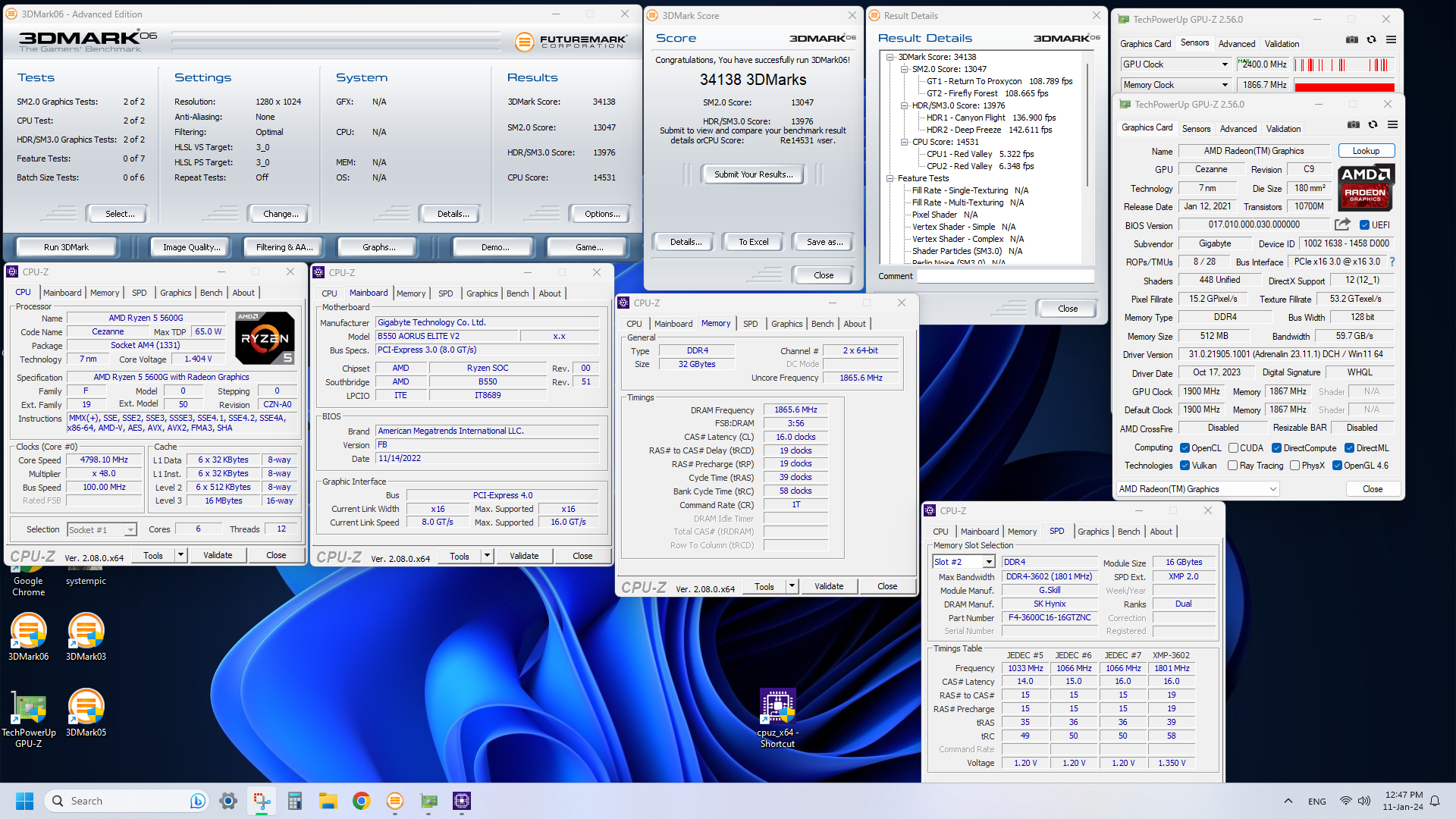Click the Bing icon in the taskbar search box

[x=197, y=801]
